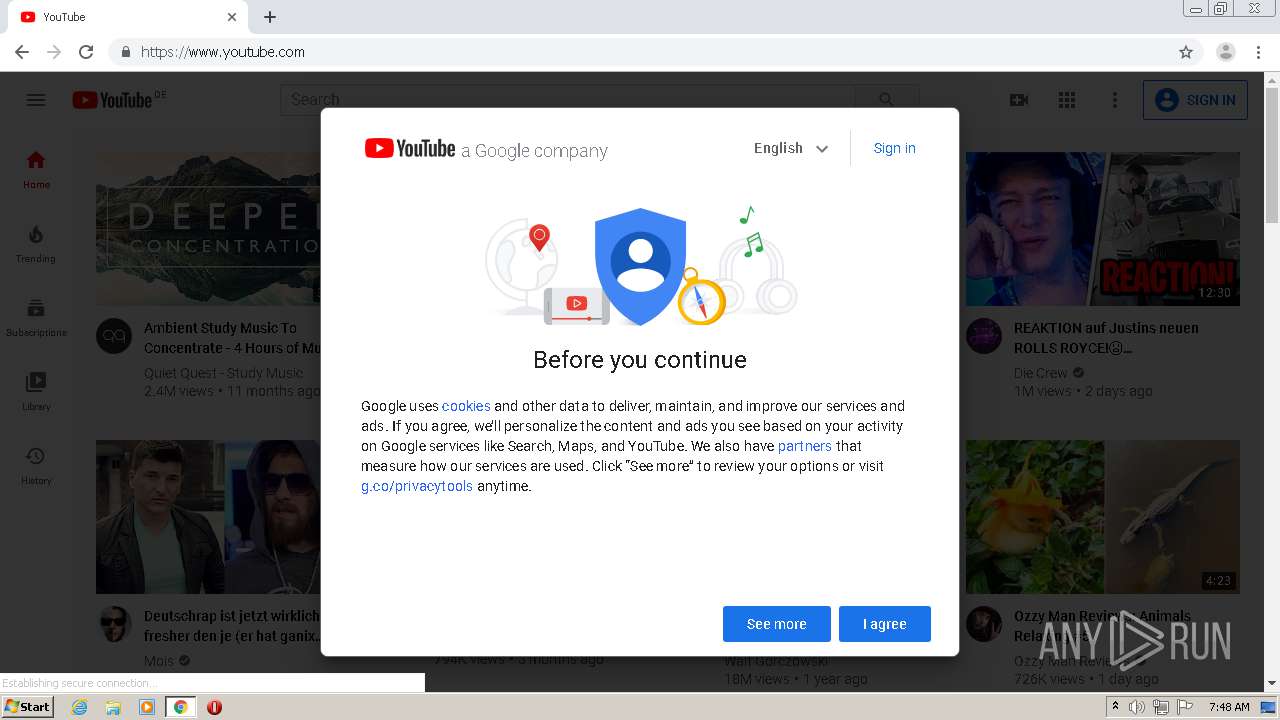This screenshot has width=1280, height=720.
Task: Bookmark this page with star icon
Action: point(1186,52)
